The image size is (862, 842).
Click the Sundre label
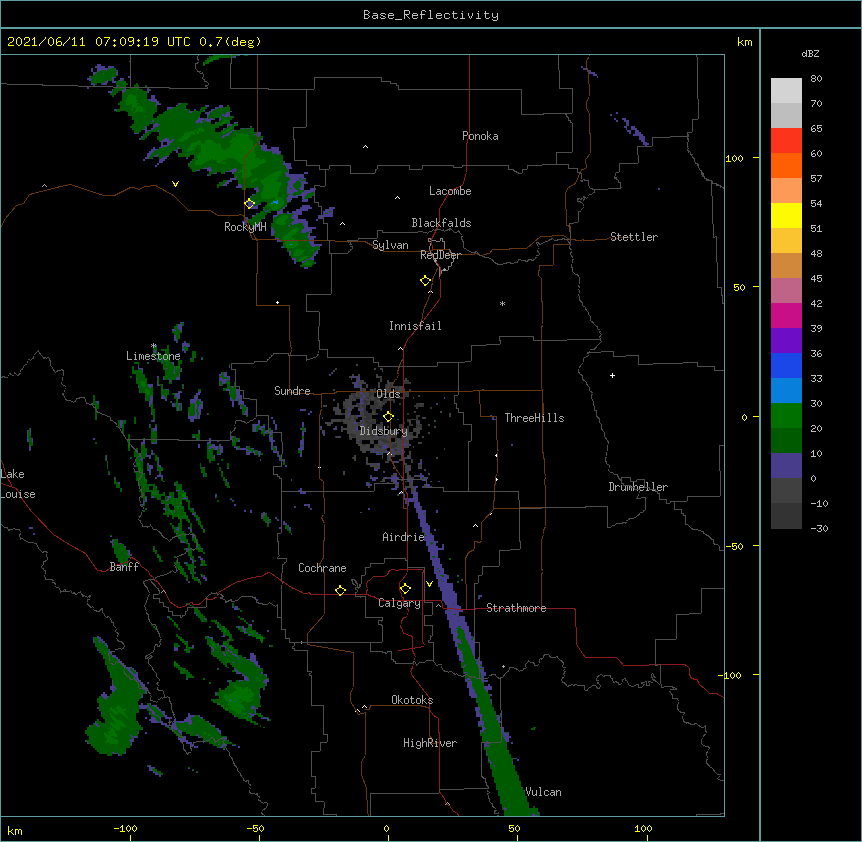(292, 391)
